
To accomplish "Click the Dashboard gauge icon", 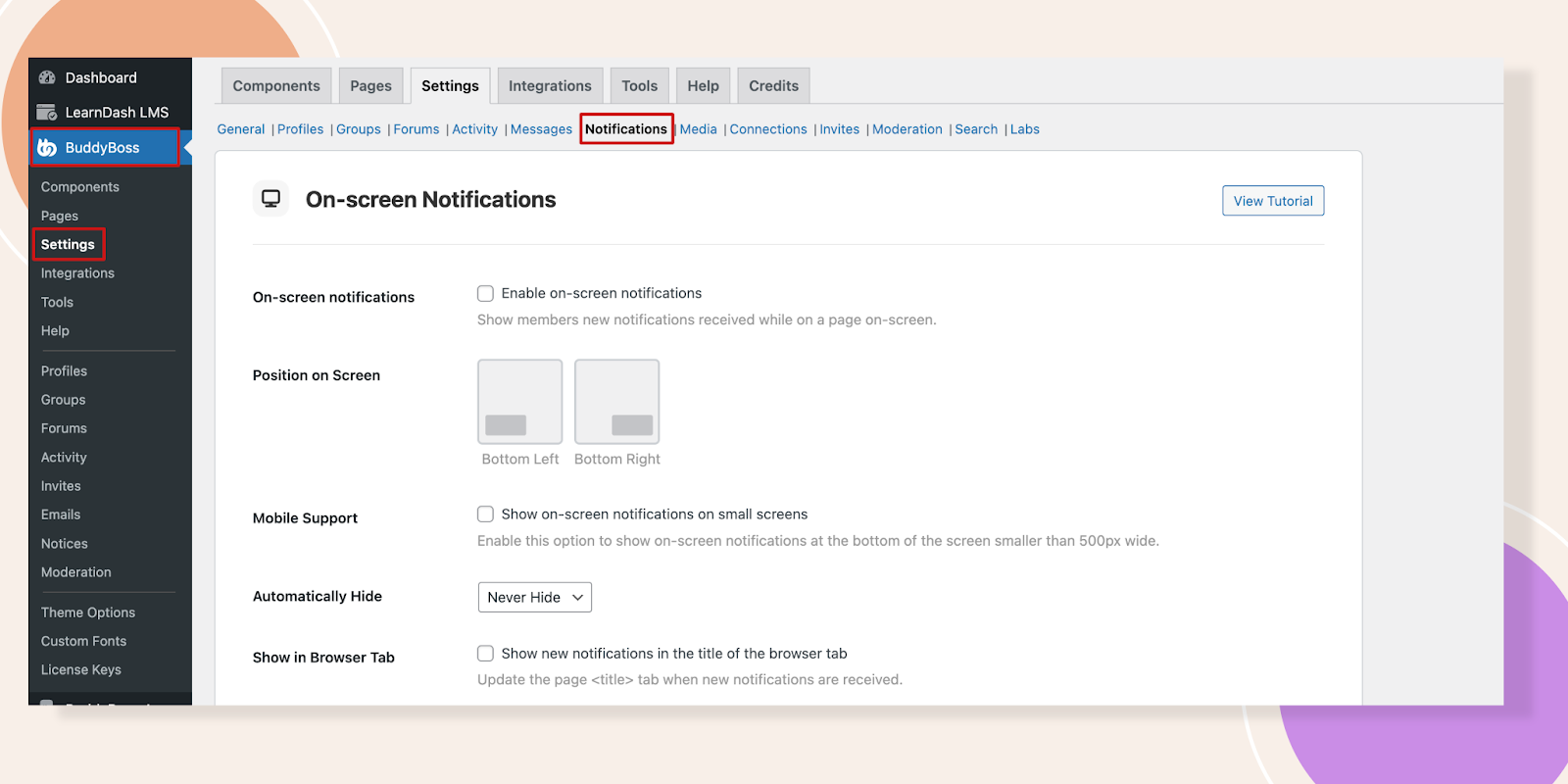I will (47, 77).
